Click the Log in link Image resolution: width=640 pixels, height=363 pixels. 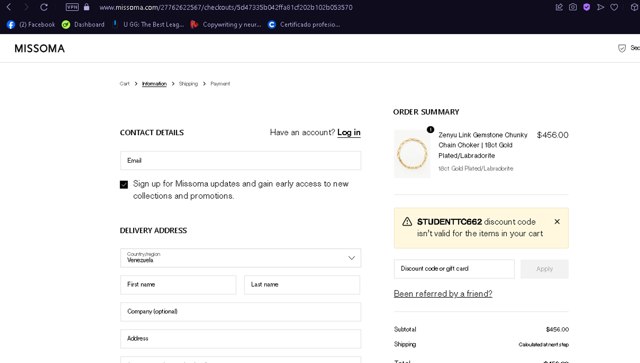tap(349, 132)
